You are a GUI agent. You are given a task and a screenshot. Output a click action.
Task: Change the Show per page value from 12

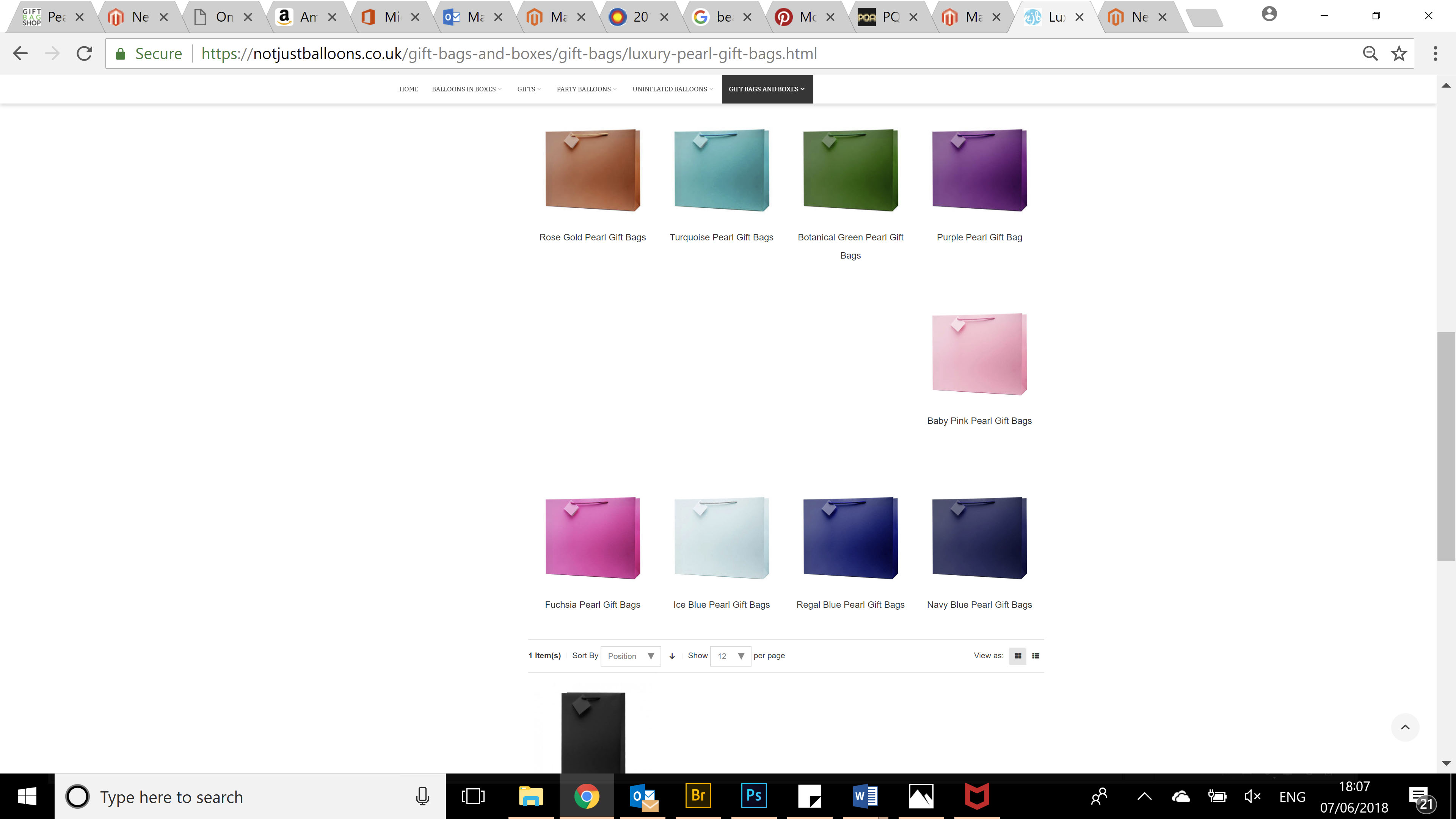pos(730,656)
